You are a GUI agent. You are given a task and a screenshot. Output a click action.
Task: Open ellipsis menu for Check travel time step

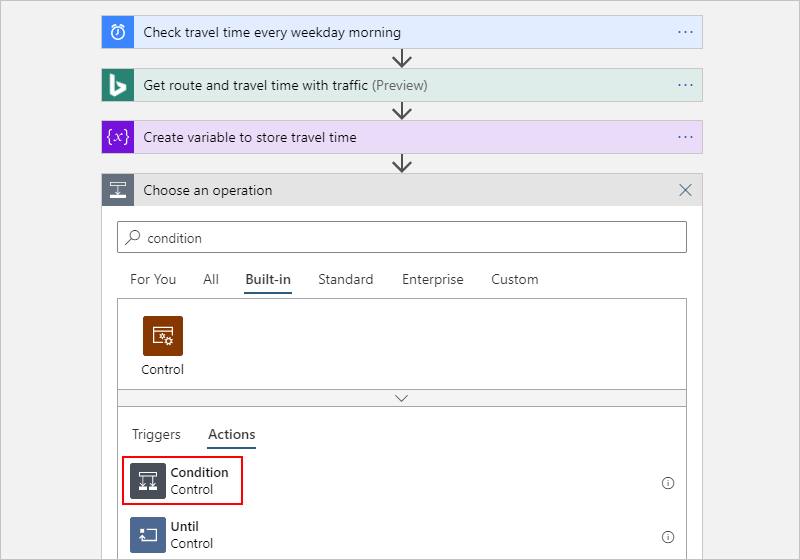coord(685,32)
